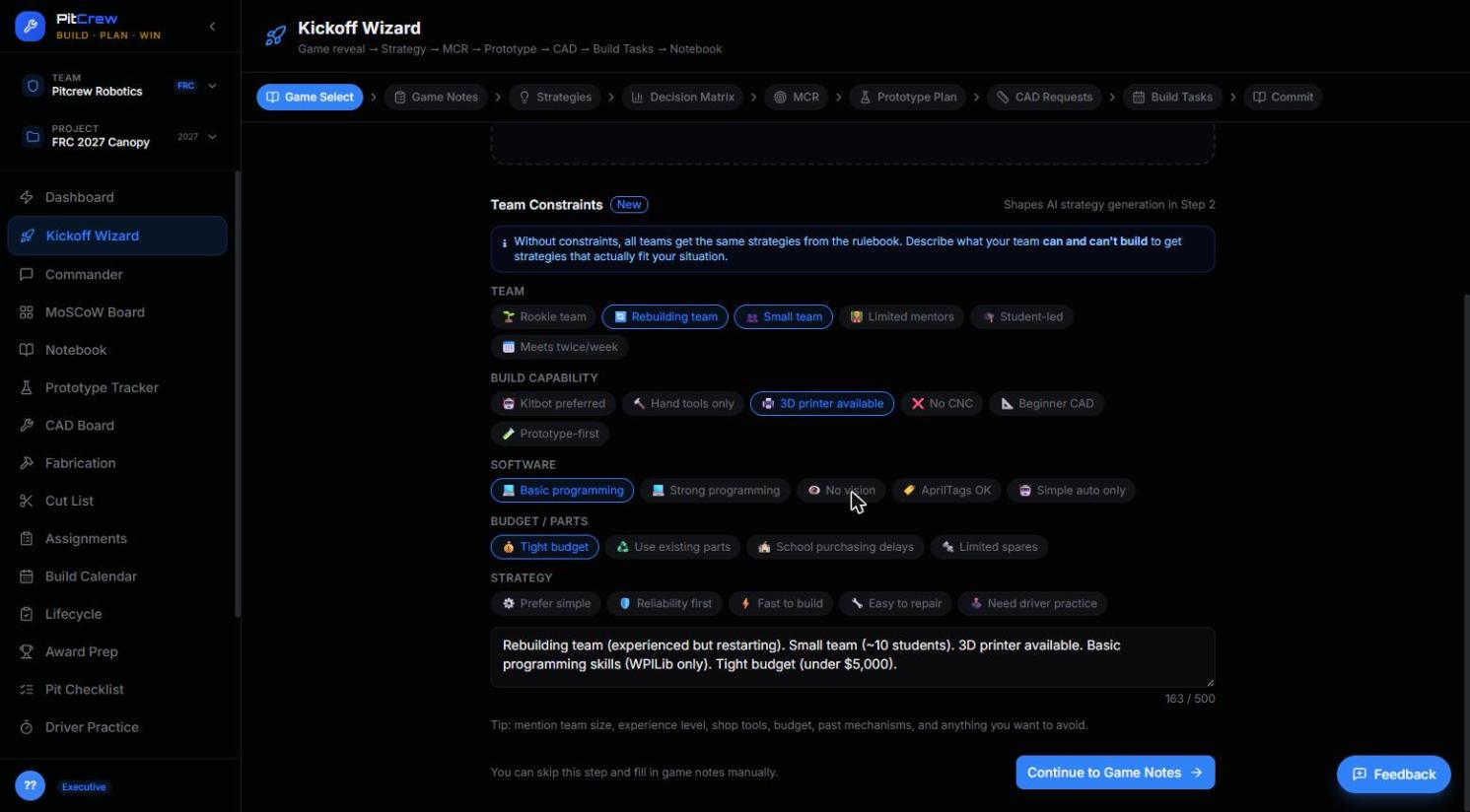Image resolution: width=1470 pixels, height=812 pixels.
Task: Toggle the No vision chip
Action: (x=841, y=490)
